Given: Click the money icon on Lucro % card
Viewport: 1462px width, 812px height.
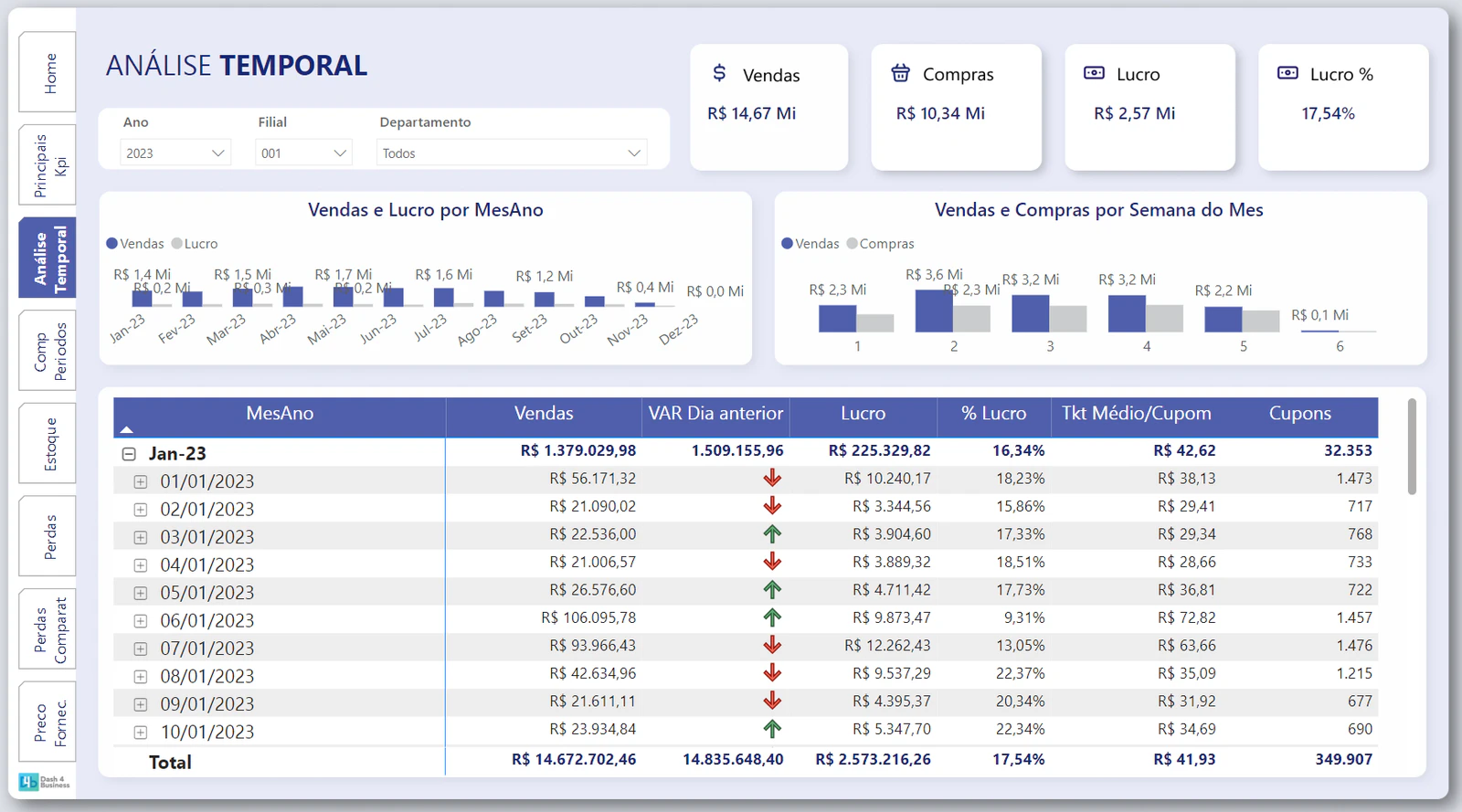Looking at the screenshot, I should 1287,73.
